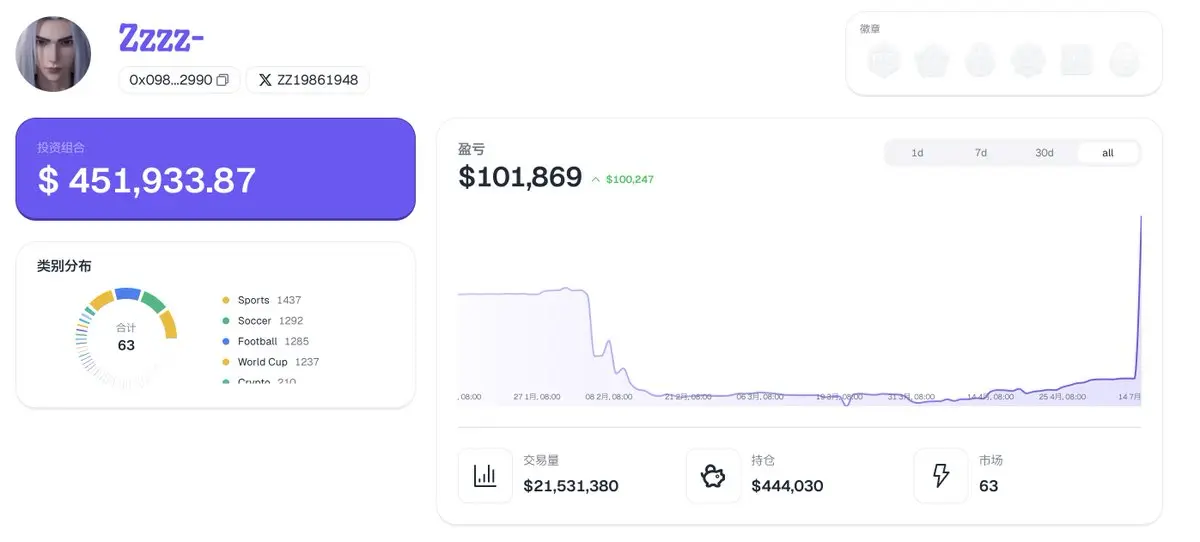
Task: Select the Football legend item
Action: 265,341
